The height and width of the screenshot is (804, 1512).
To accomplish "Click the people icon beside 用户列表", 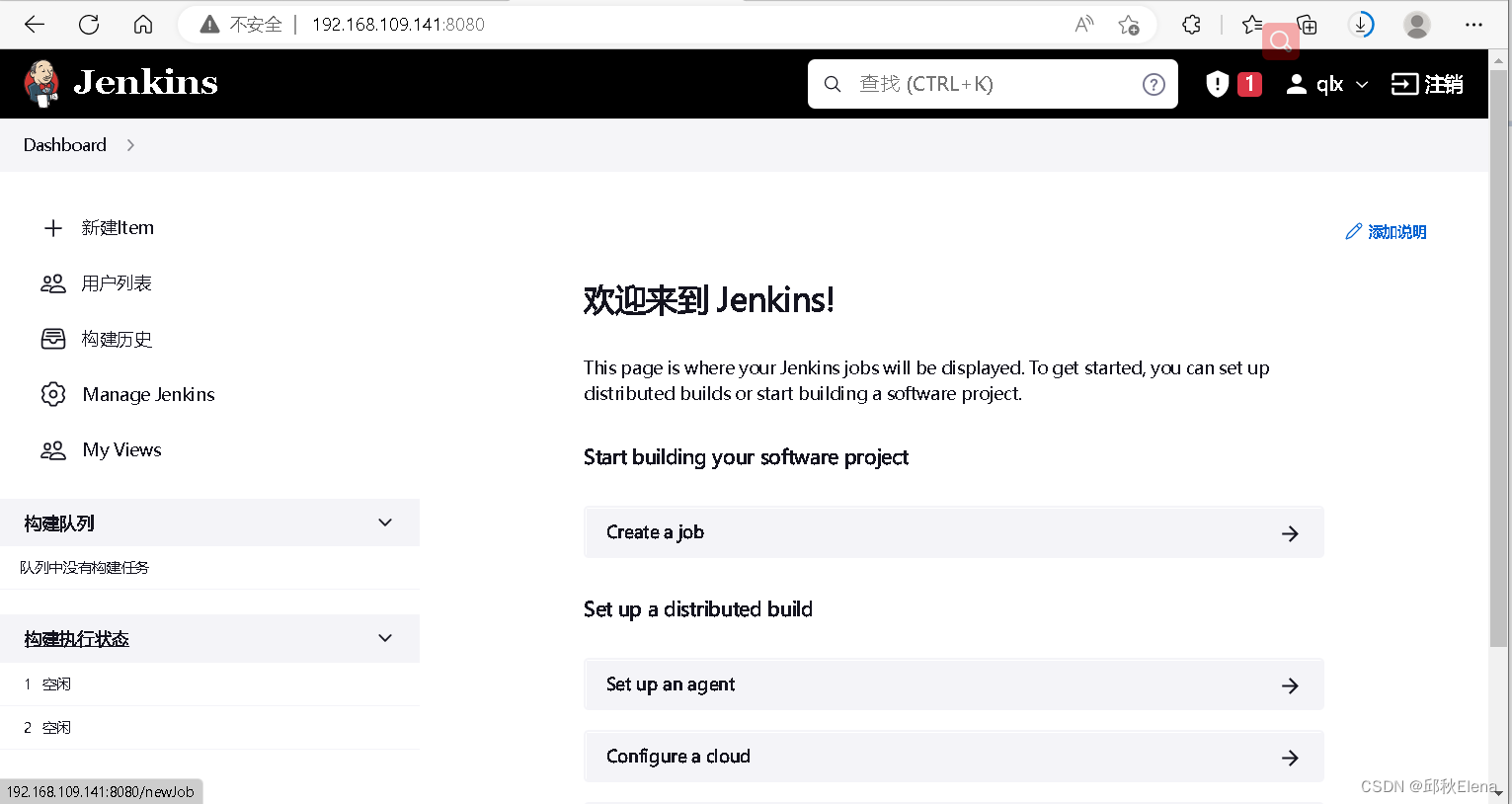I will pyautogui.click(x=53, y=283).
